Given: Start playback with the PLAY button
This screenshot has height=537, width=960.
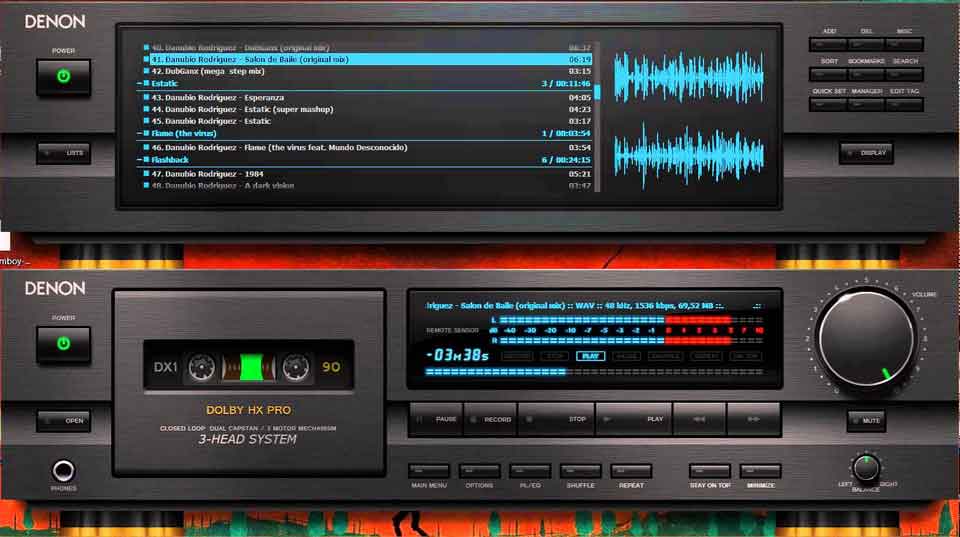Looking at the screenshot, I should [x=634, y=419].
